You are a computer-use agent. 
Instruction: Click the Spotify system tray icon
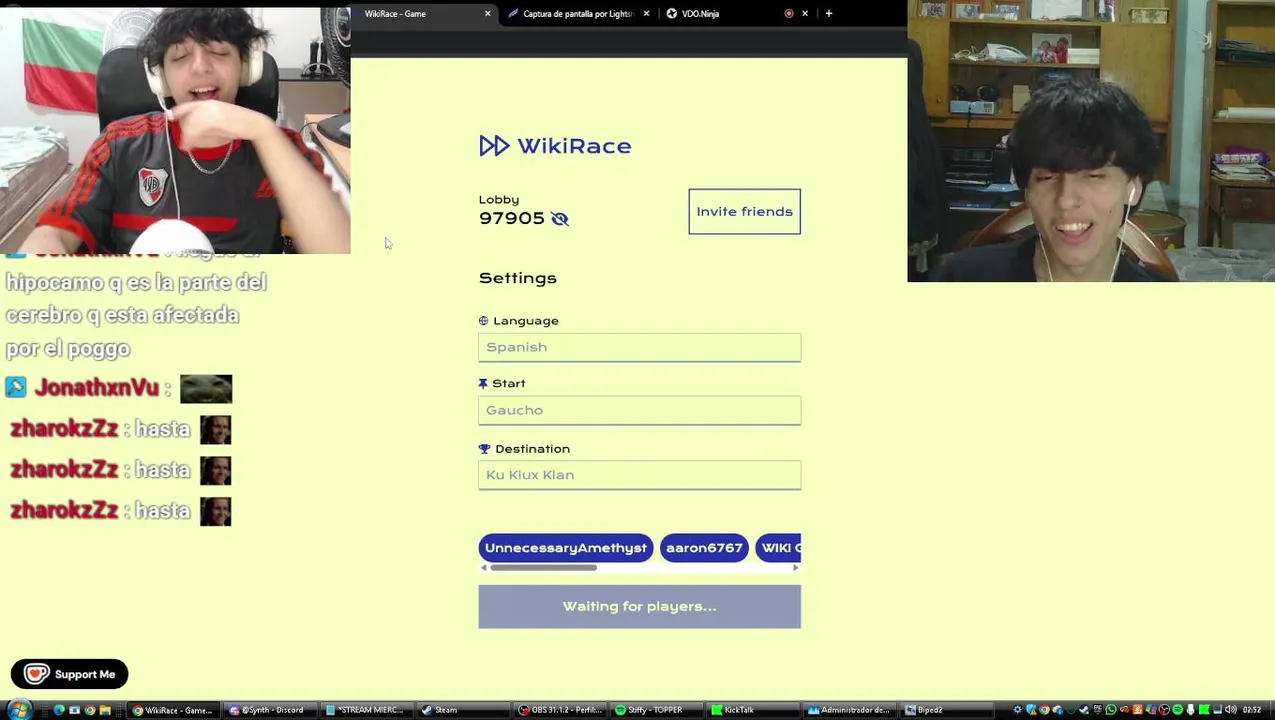click(1179, 710)
